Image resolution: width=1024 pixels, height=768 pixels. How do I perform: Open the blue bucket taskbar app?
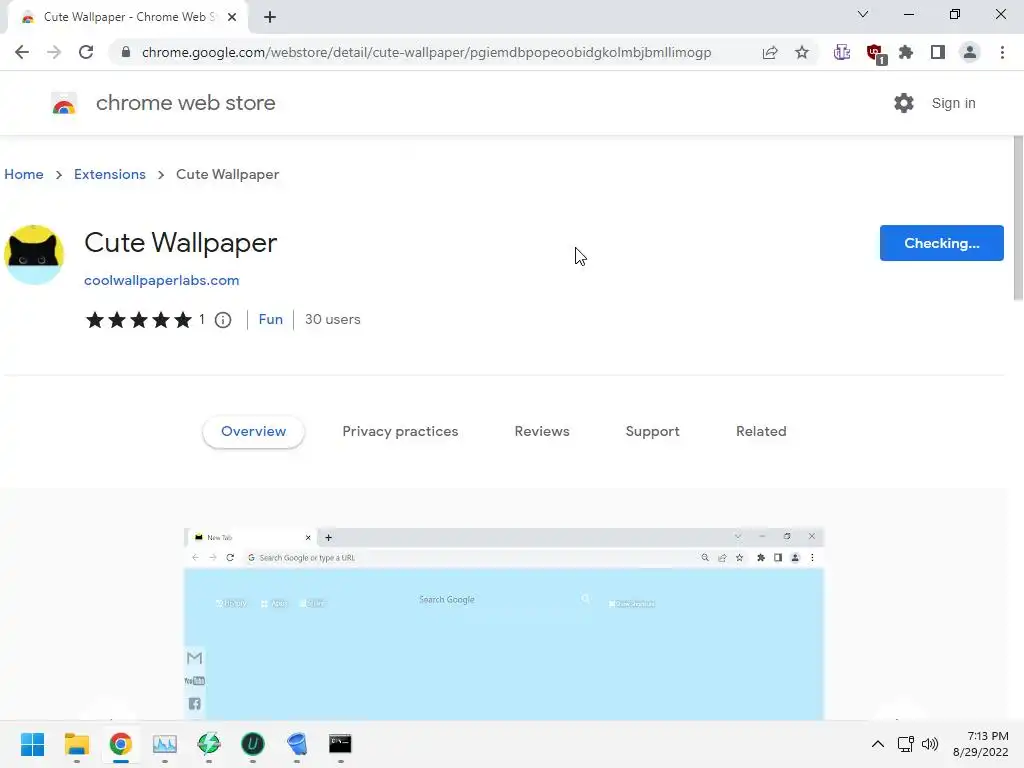296,744
